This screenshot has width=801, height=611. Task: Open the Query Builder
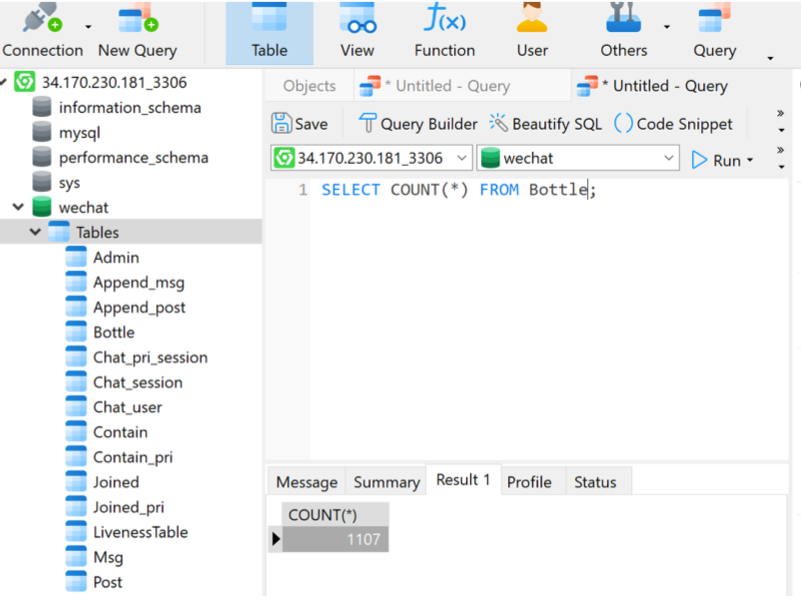(417, 124)
